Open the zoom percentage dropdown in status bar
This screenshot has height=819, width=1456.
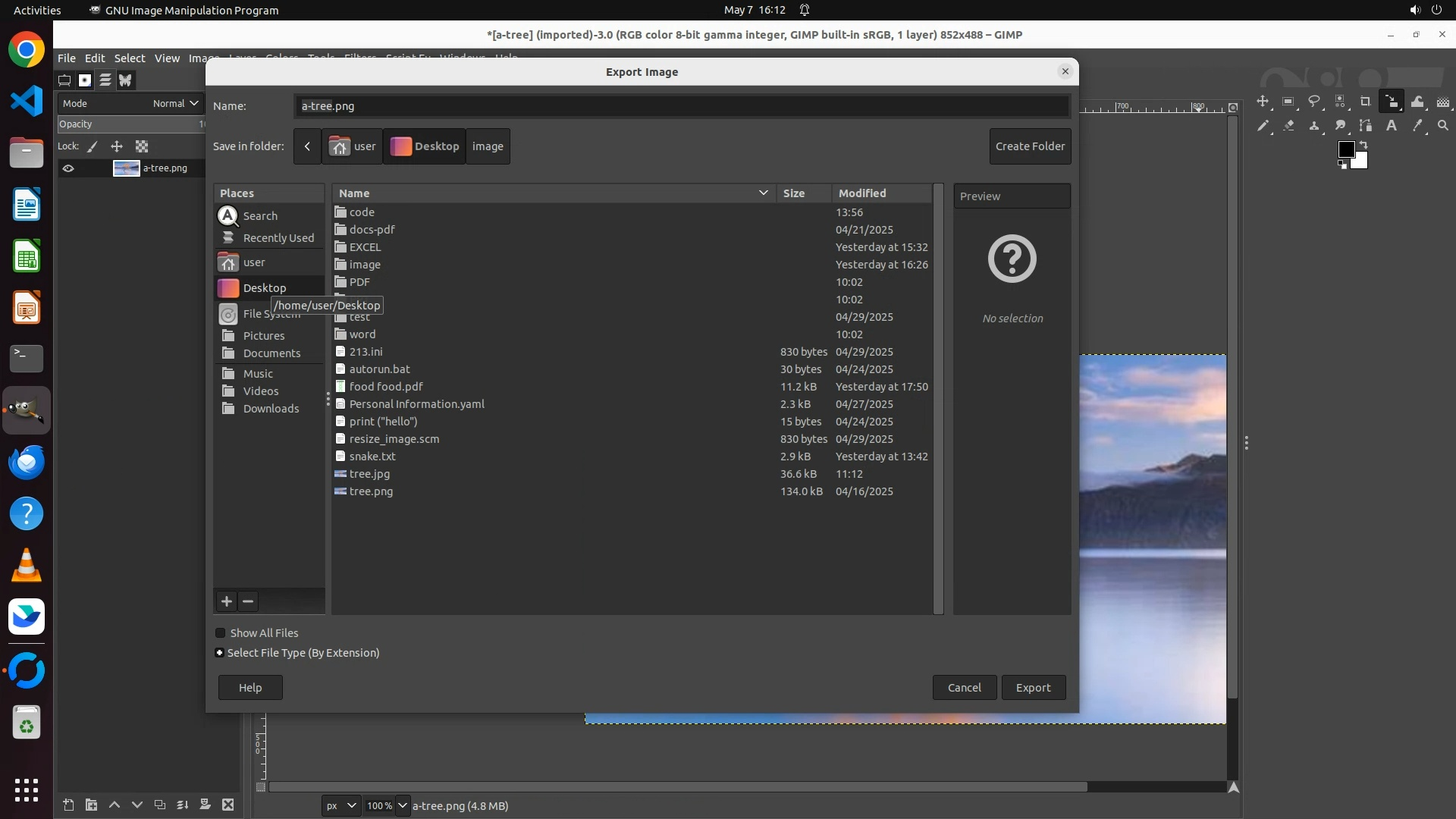tap(403, 805)
